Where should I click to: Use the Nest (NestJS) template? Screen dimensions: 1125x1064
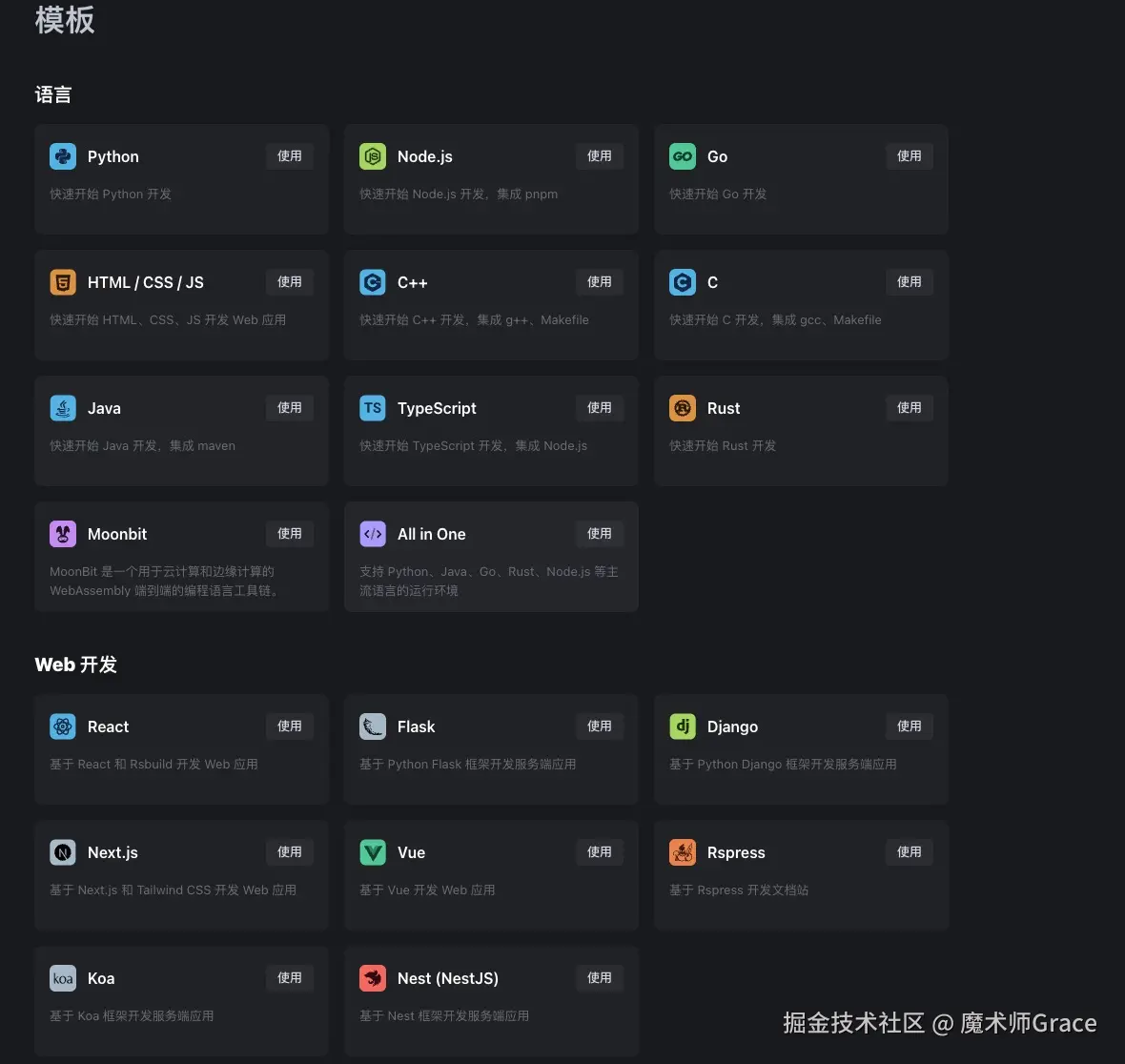600,978
